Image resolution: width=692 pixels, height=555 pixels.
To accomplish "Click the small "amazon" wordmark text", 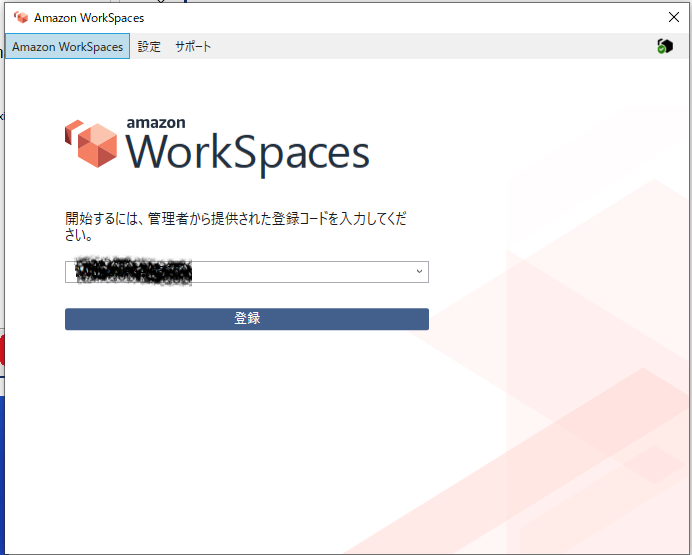I will coord(156,122).
